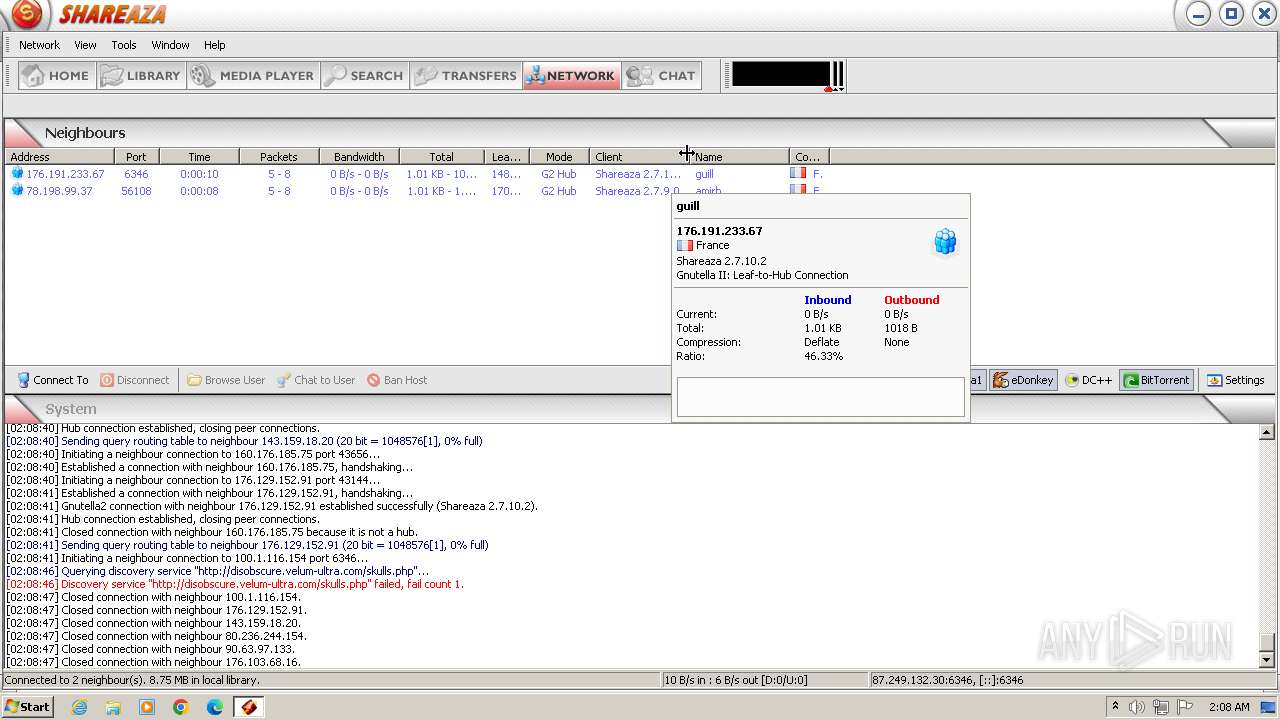
Task: Open the Tools menu
Action: click(x=124, y=45)
